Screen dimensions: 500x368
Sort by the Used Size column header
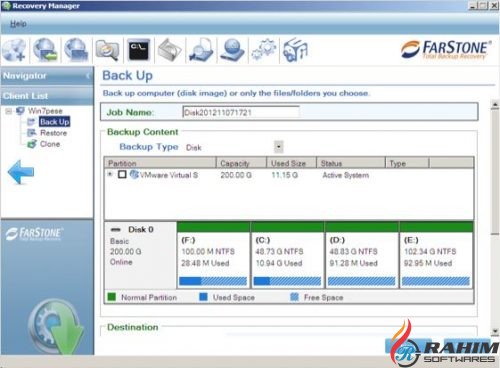291,163
